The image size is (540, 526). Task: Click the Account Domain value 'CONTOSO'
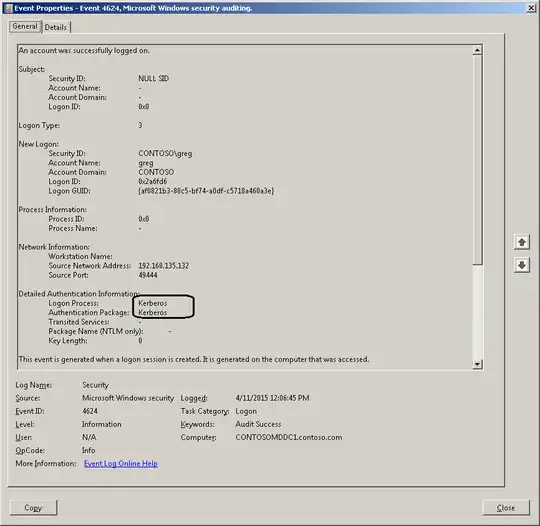(x=156, y=172)
